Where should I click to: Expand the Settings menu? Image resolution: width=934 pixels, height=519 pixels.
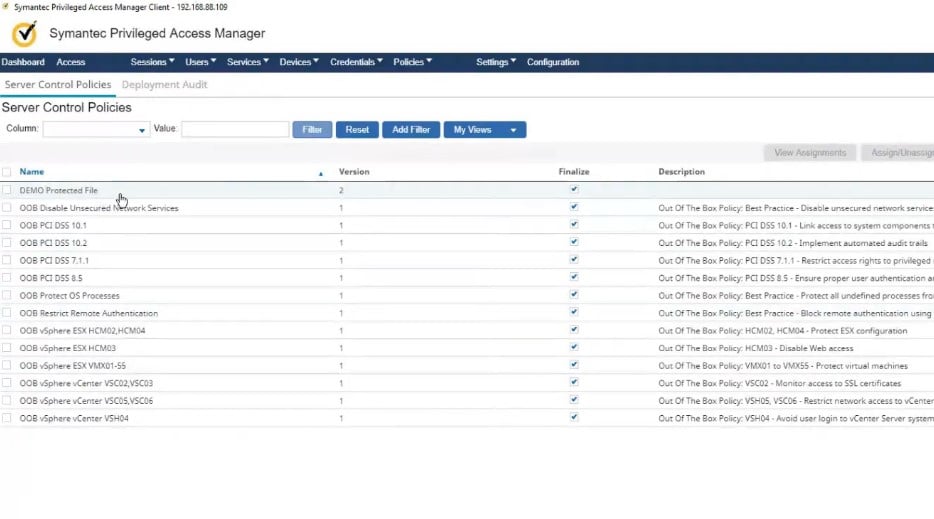click(x=496, y=62)
